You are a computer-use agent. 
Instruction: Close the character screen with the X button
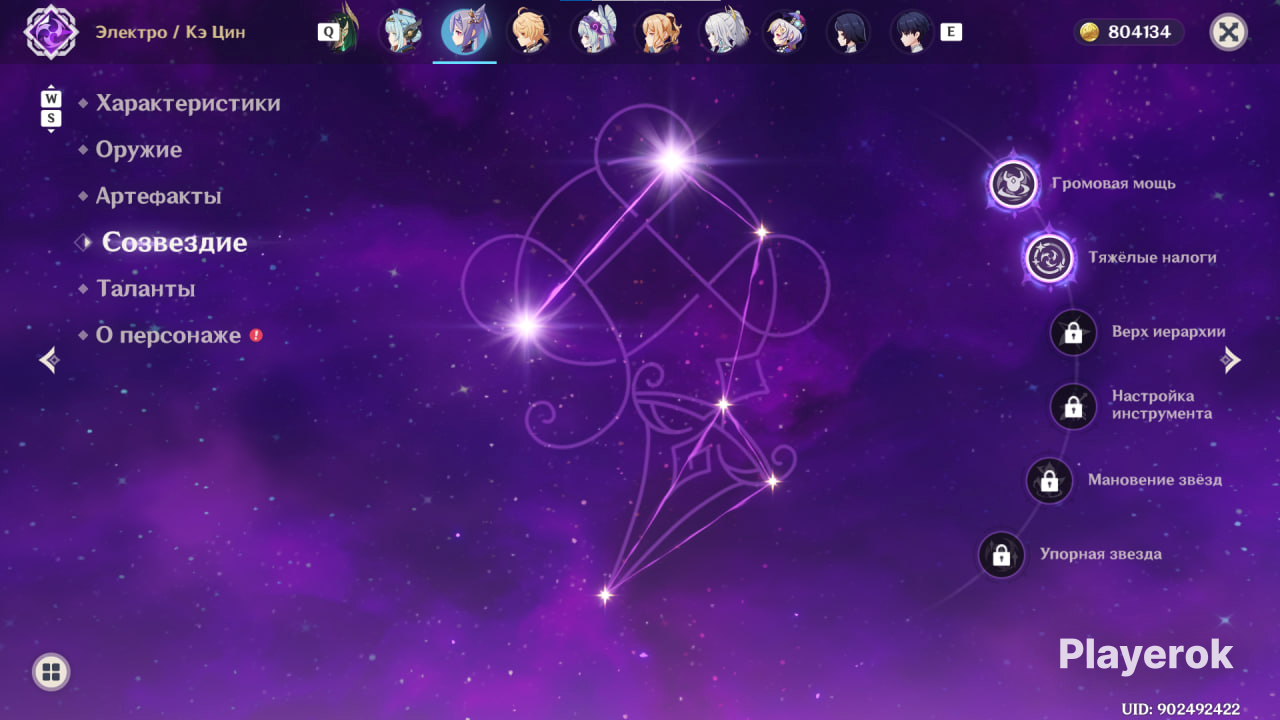pos(1229,32)
